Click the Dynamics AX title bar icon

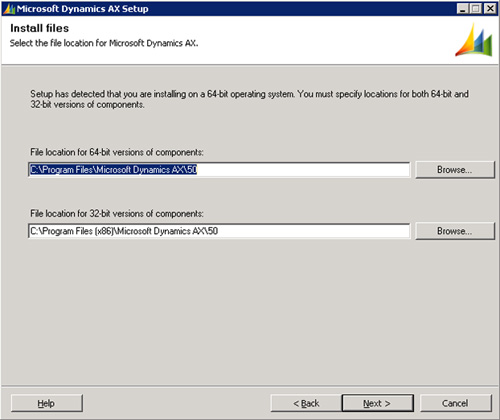point(9,9)
